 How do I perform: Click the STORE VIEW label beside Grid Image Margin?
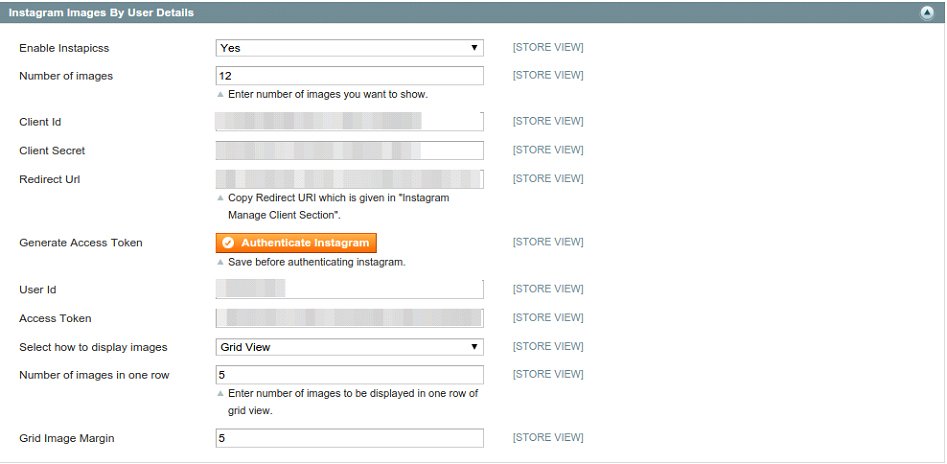548,437
